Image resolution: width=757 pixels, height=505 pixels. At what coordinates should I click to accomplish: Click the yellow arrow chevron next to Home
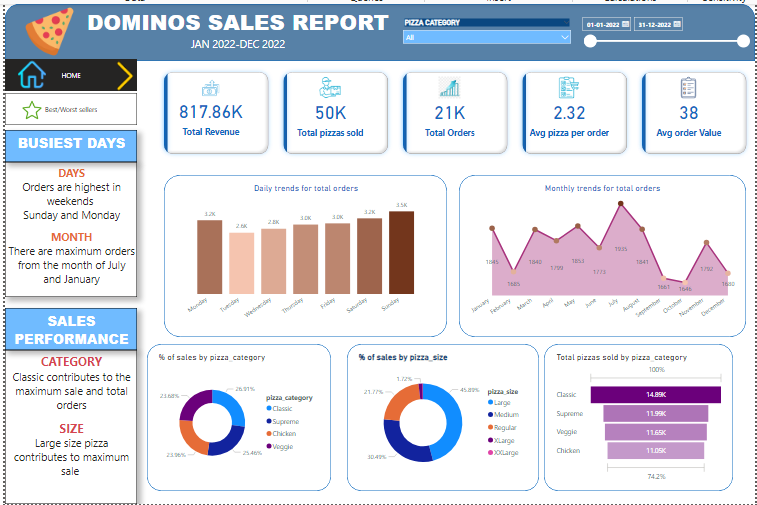(x=125, y=75)
